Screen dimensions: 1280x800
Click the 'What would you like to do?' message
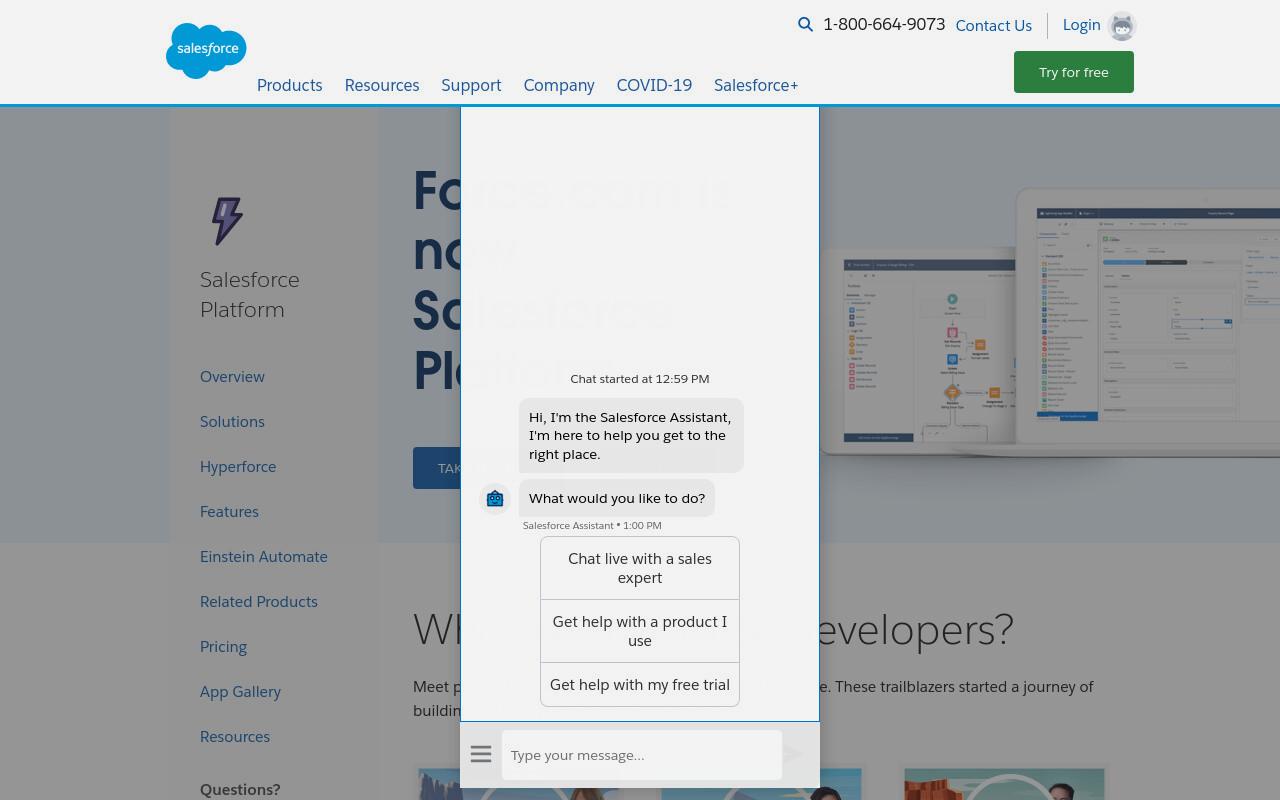coord(617,498)
